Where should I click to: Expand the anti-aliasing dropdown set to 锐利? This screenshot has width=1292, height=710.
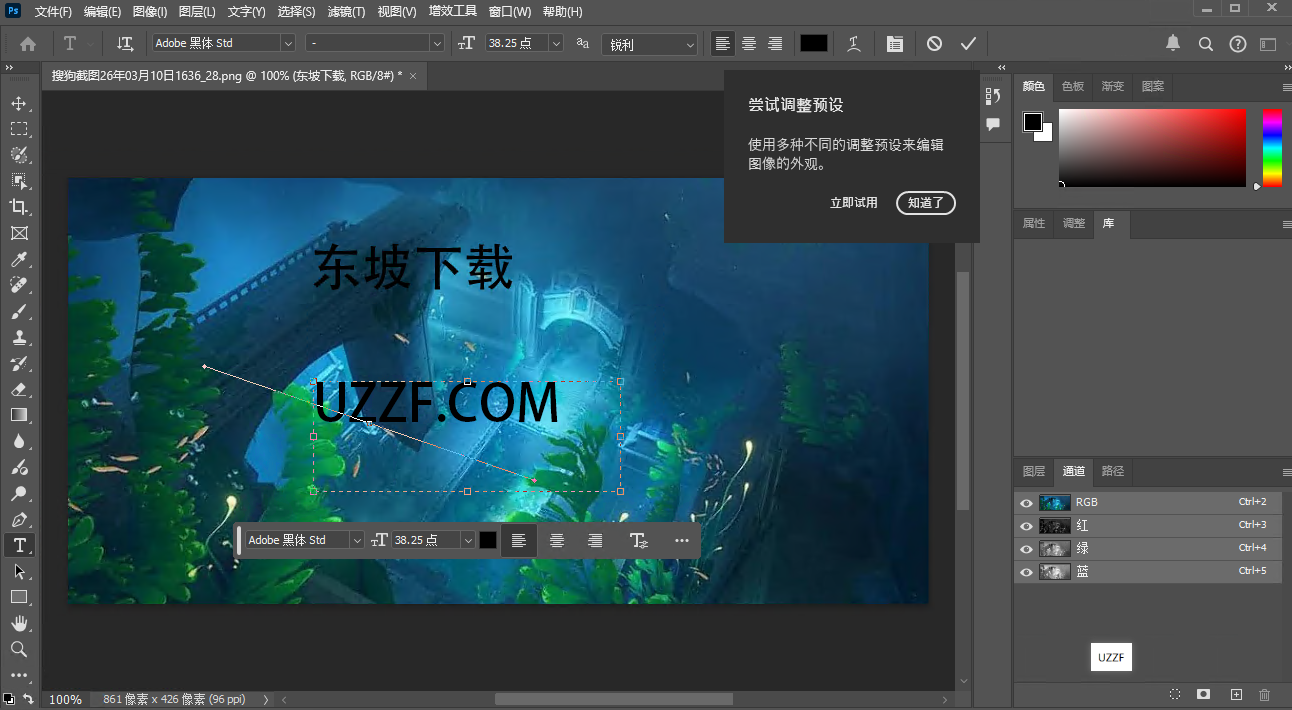(692, 43)
